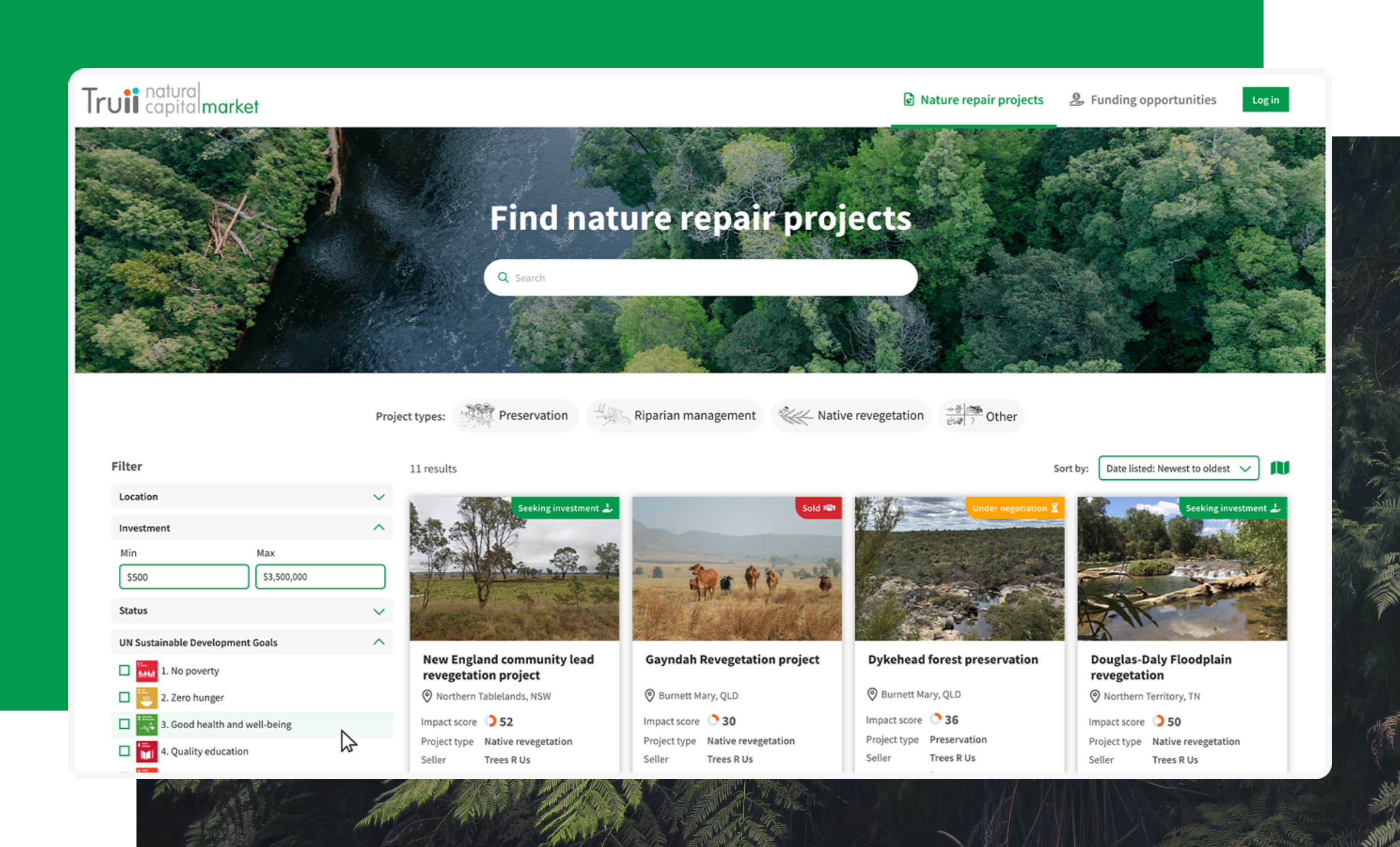Open Dykehead forest preservation card image
Image resolution: width=1400 pixels, height=847 pixels.
click(959, 568)
